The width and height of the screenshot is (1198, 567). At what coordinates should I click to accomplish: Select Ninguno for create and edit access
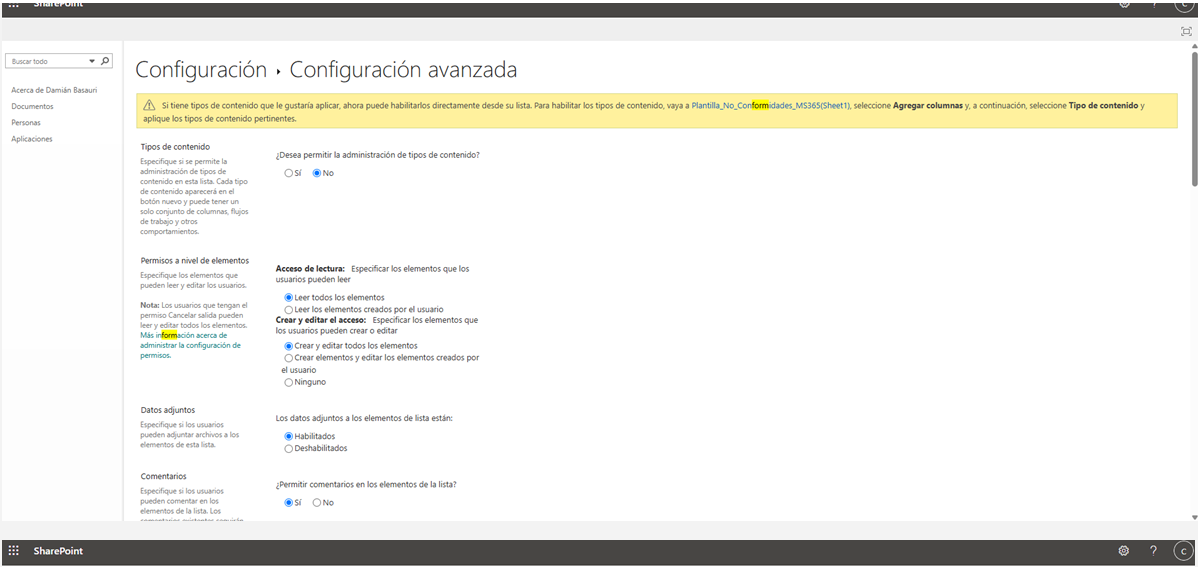[289, 382]
